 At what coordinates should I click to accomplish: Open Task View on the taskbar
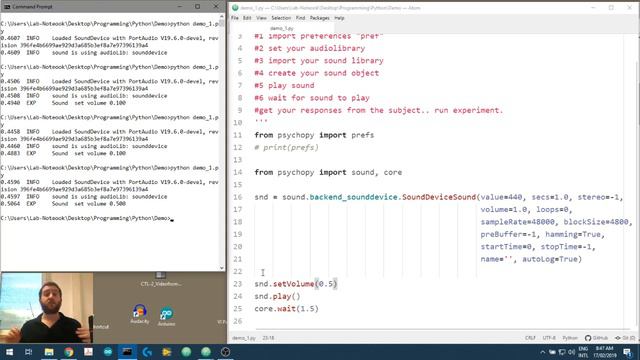(29, 352)
